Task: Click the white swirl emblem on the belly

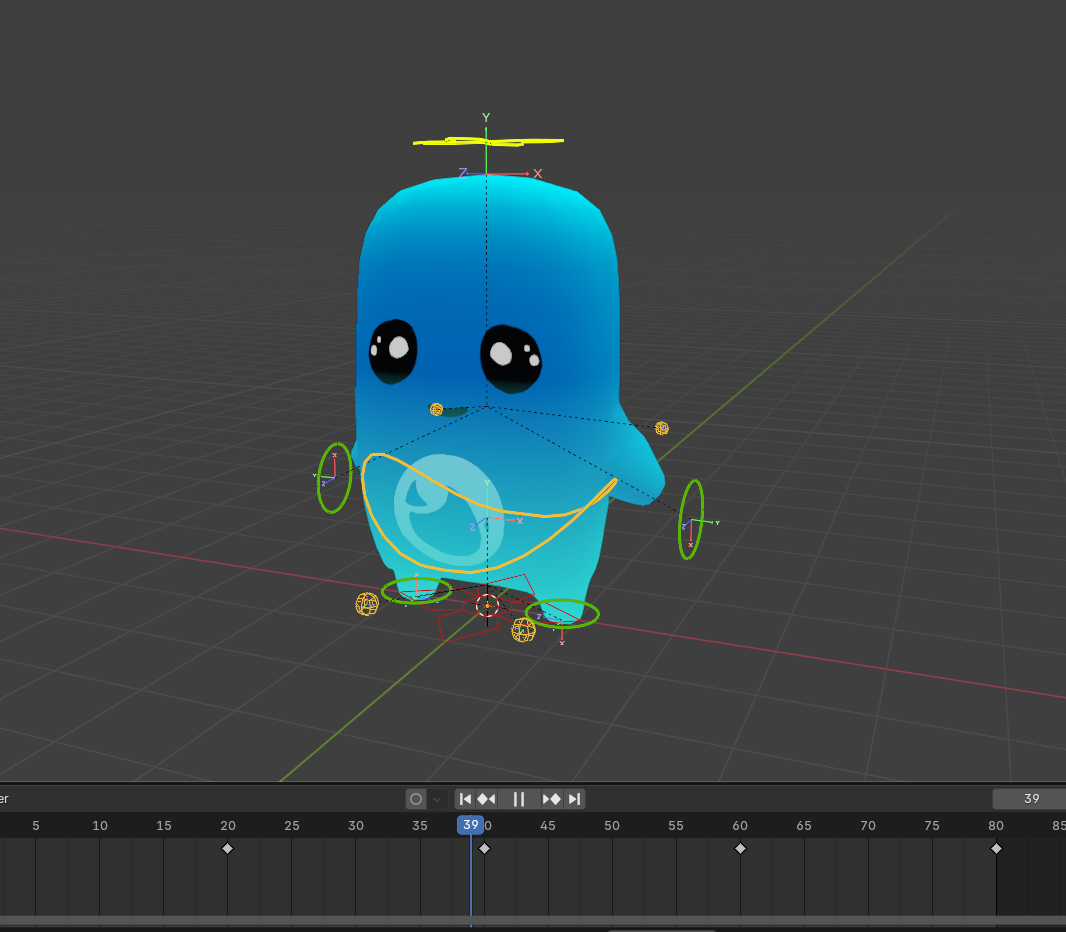Action: [449, 510]
